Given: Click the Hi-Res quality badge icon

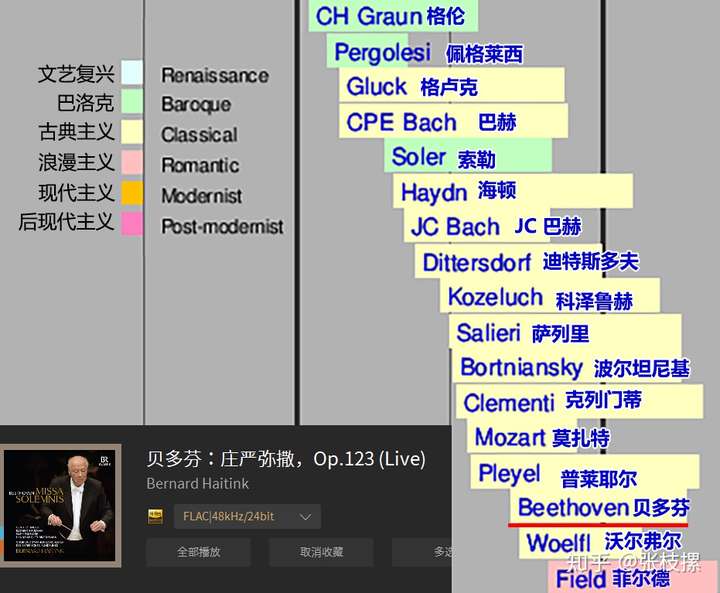Looking at the screenshot, I should pos(155,516).
